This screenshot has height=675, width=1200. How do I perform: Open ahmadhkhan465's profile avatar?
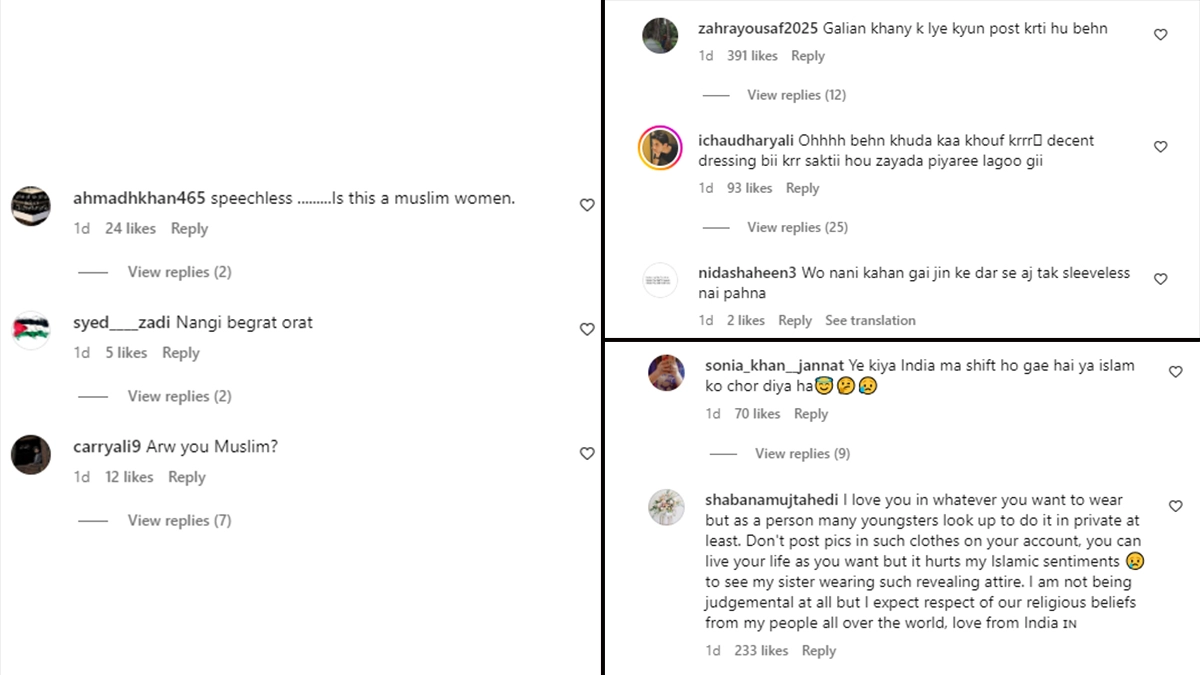point(31,206)
